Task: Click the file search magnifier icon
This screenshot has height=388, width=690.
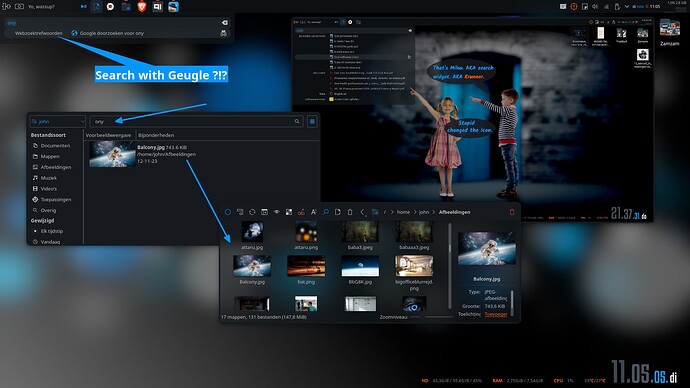Action: click(x=297, y=121)
